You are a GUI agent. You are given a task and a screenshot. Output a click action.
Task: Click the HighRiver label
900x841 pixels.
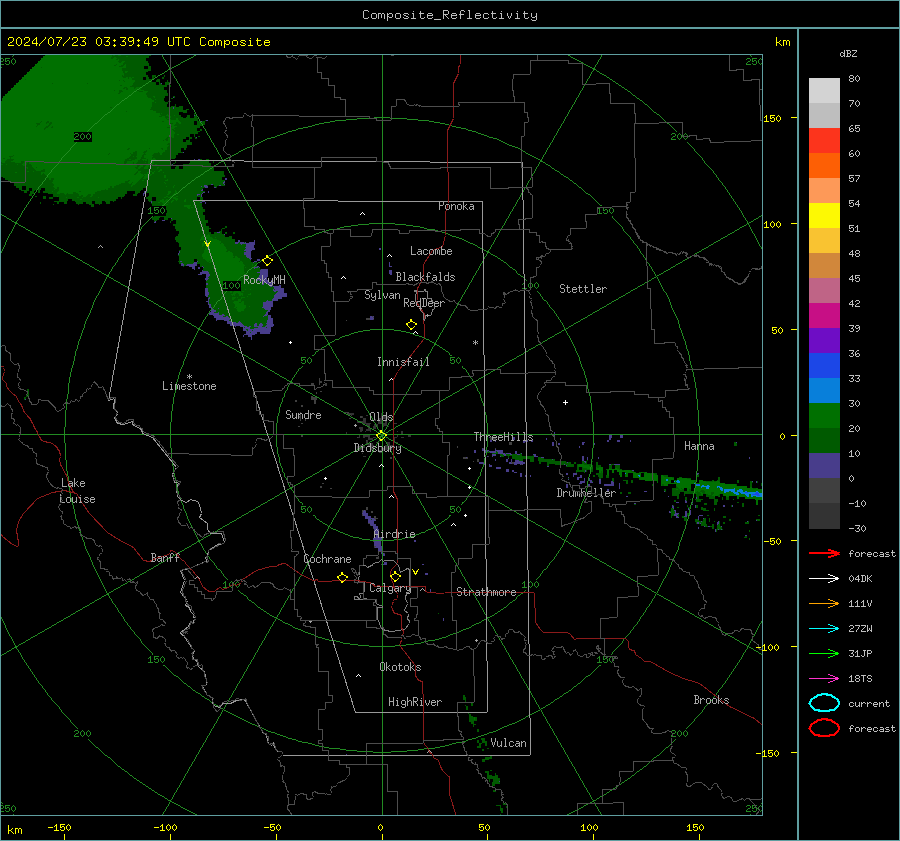click(415, 702)
